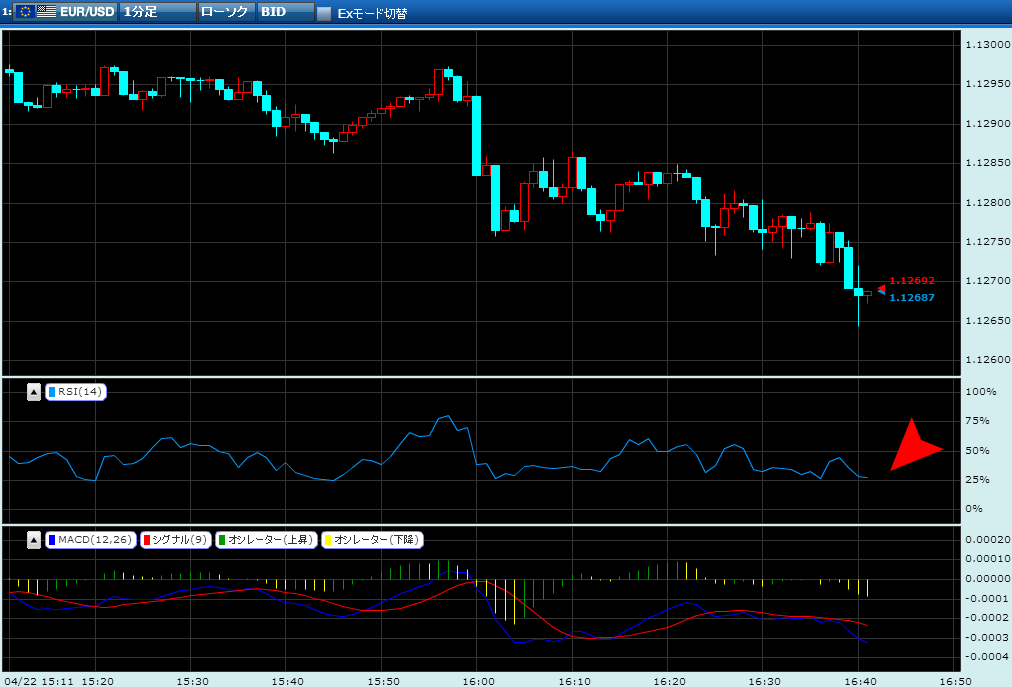The image size is (1012, 687).
Task: Toggle the Exモード切替 checkbox
Action: (324, 13)
